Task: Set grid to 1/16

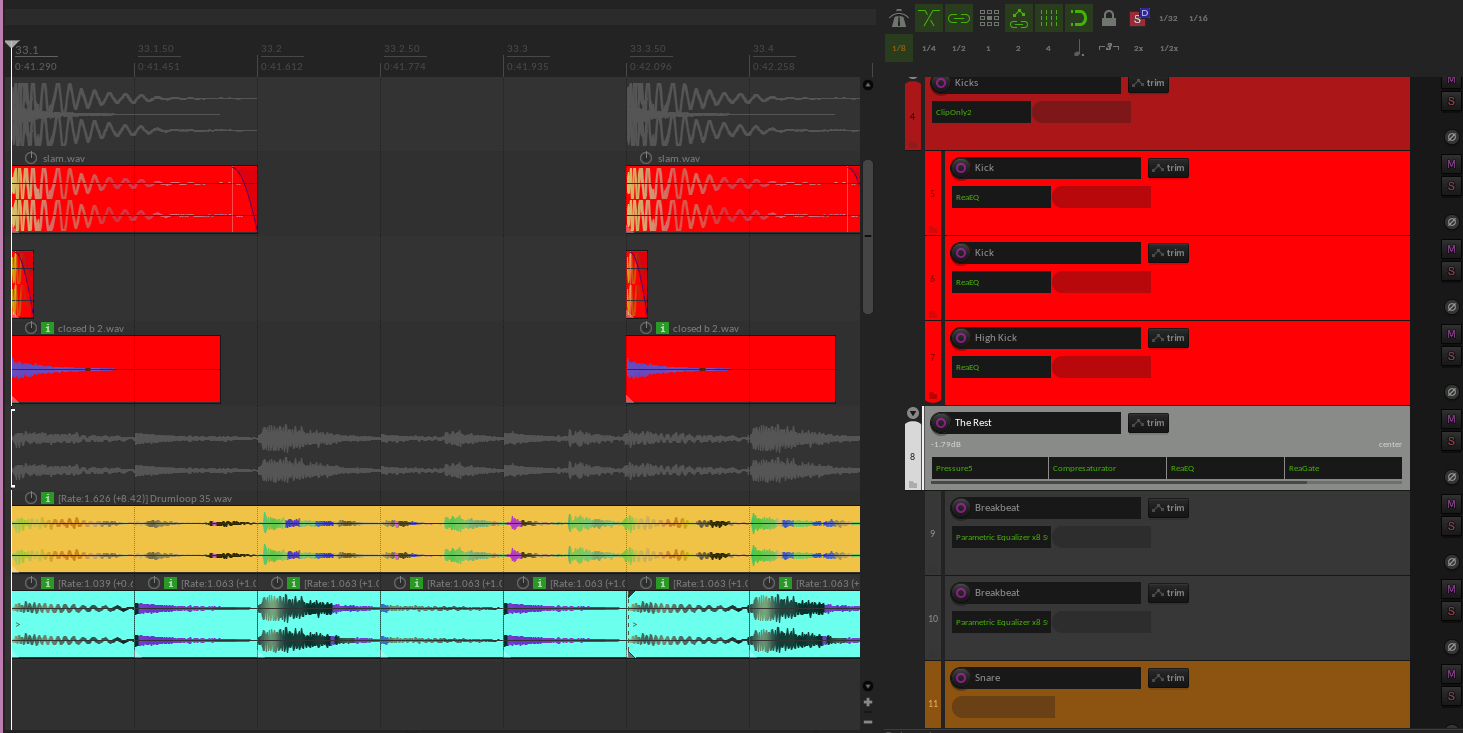Action: coord(1198,18)
